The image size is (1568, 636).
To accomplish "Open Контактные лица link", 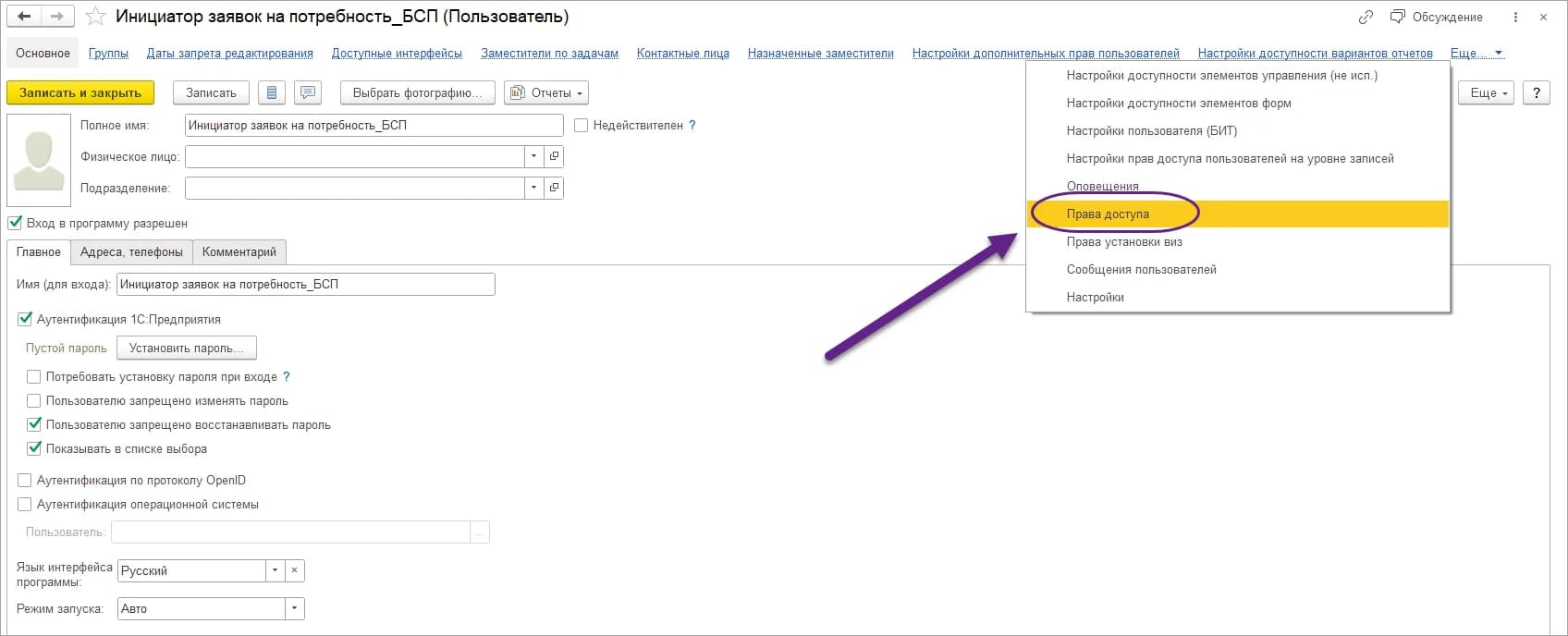I will pos(683,53).
